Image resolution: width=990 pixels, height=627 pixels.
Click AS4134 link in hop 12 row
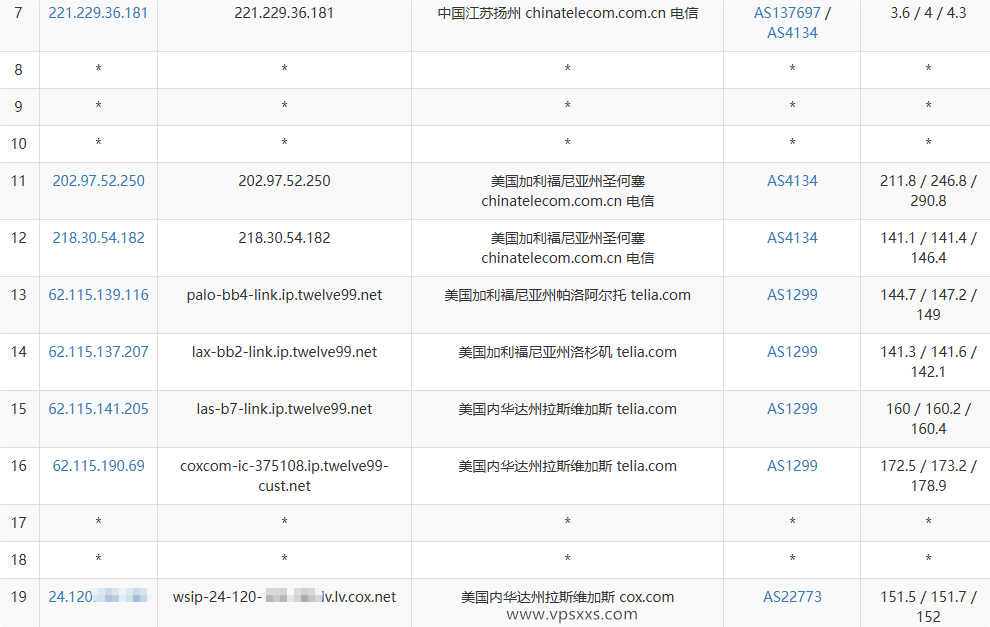pos(792,237)
